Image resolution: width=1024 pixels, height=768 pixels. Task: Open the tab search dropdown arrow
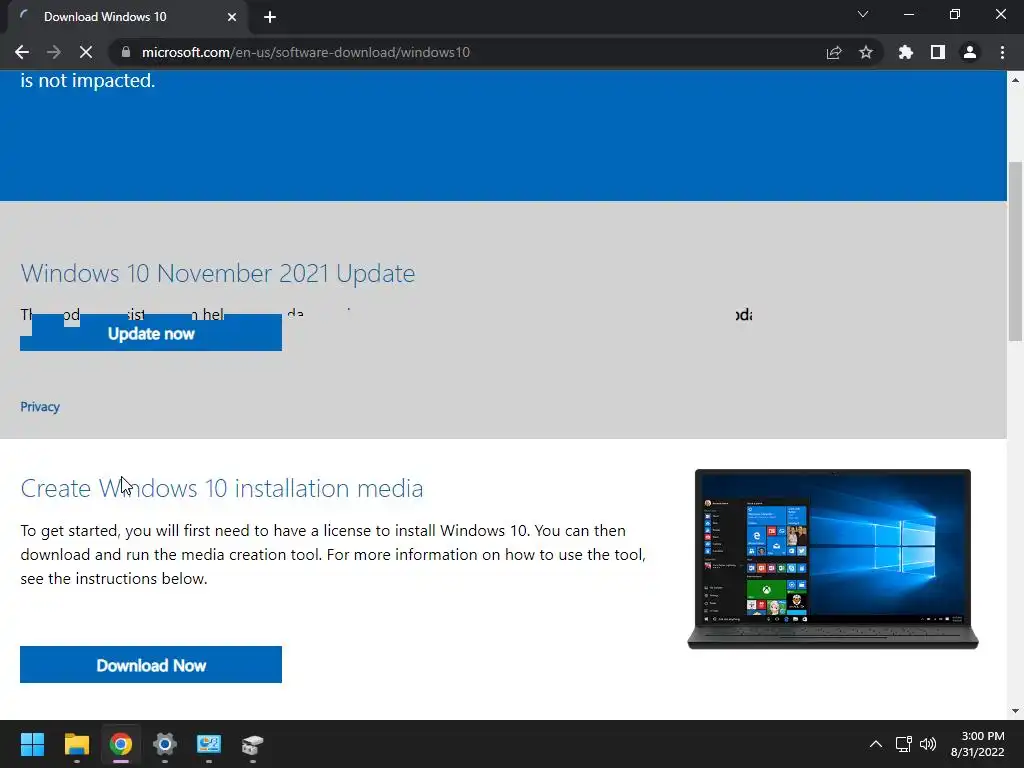863,14
